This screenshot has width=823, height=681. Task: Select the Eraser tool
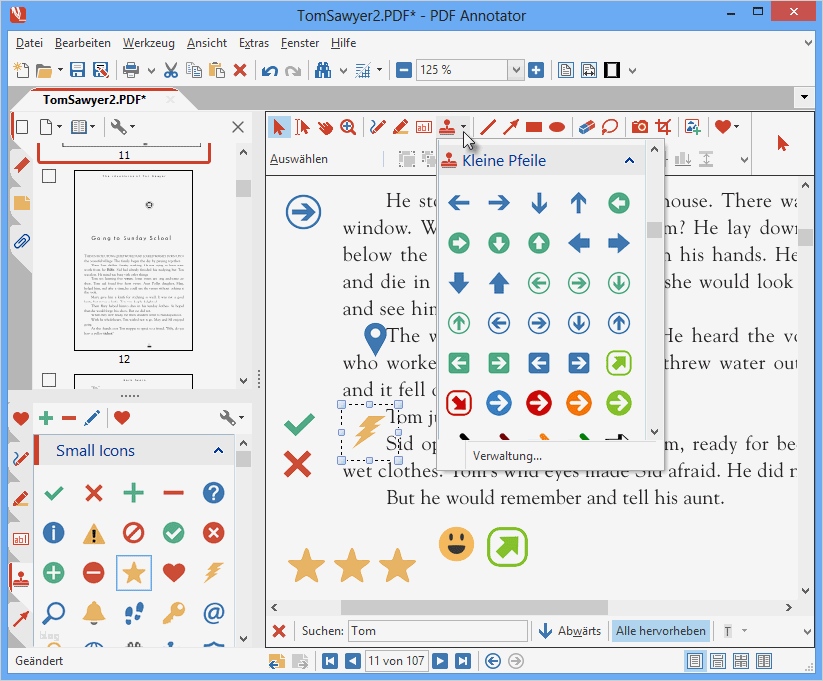click(586, 127)
